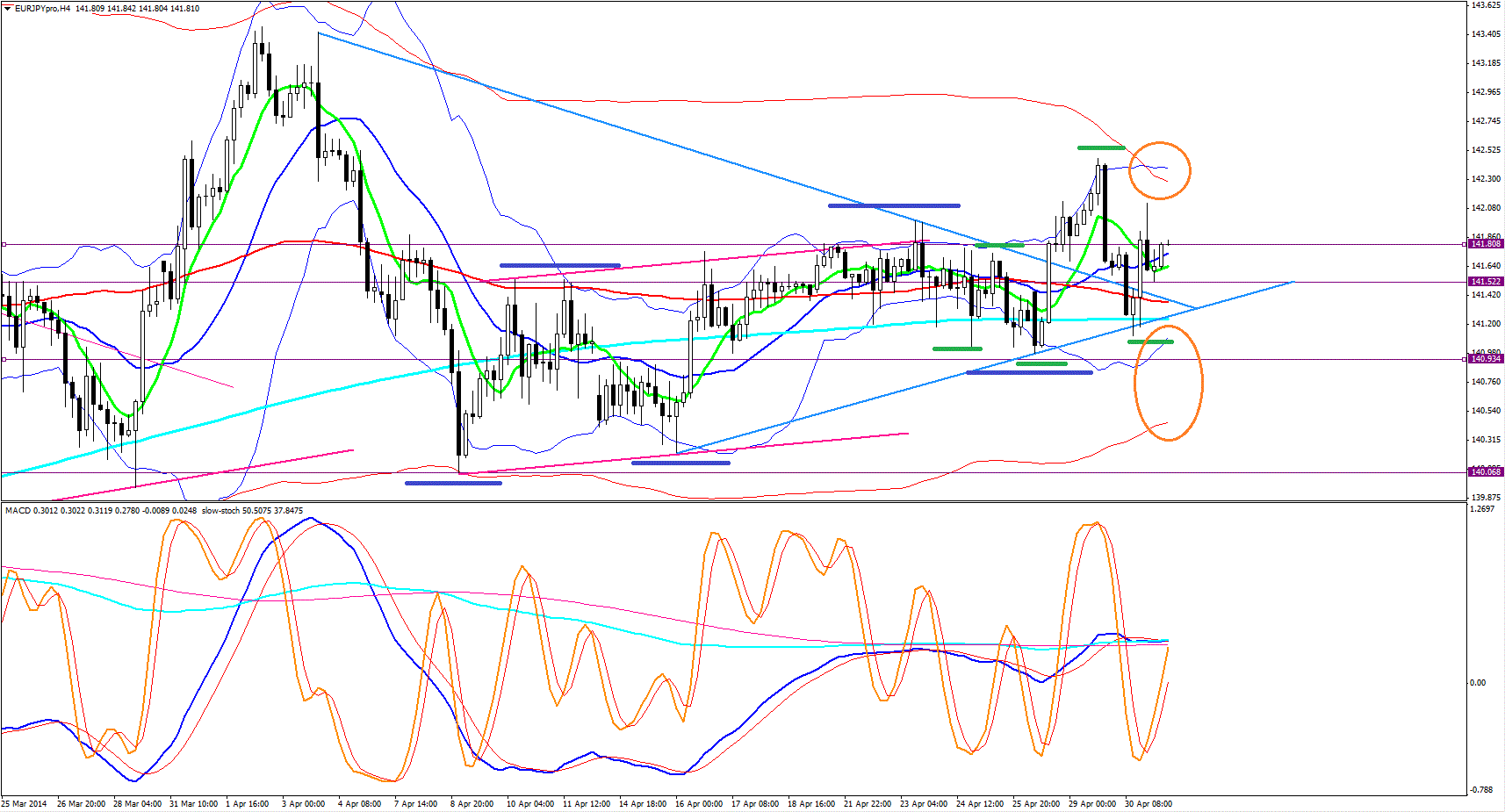
Task: Click the 143.625 value on price scale
Action: coord(1485,5)
